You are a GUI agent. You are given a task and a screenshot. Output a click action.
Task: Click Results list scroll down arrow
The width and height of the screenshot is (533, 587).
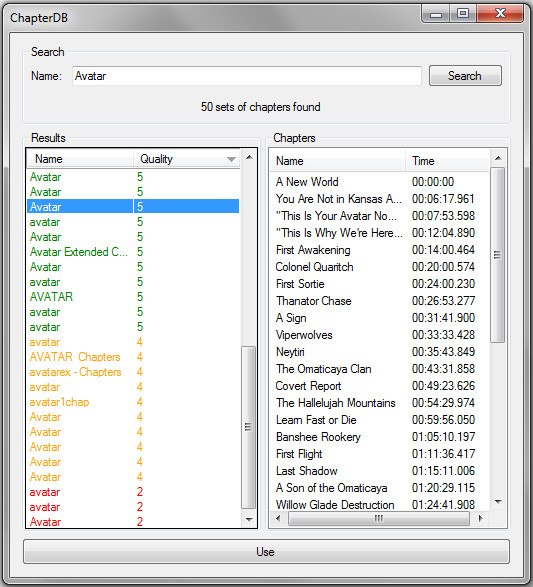coord(249,519)
